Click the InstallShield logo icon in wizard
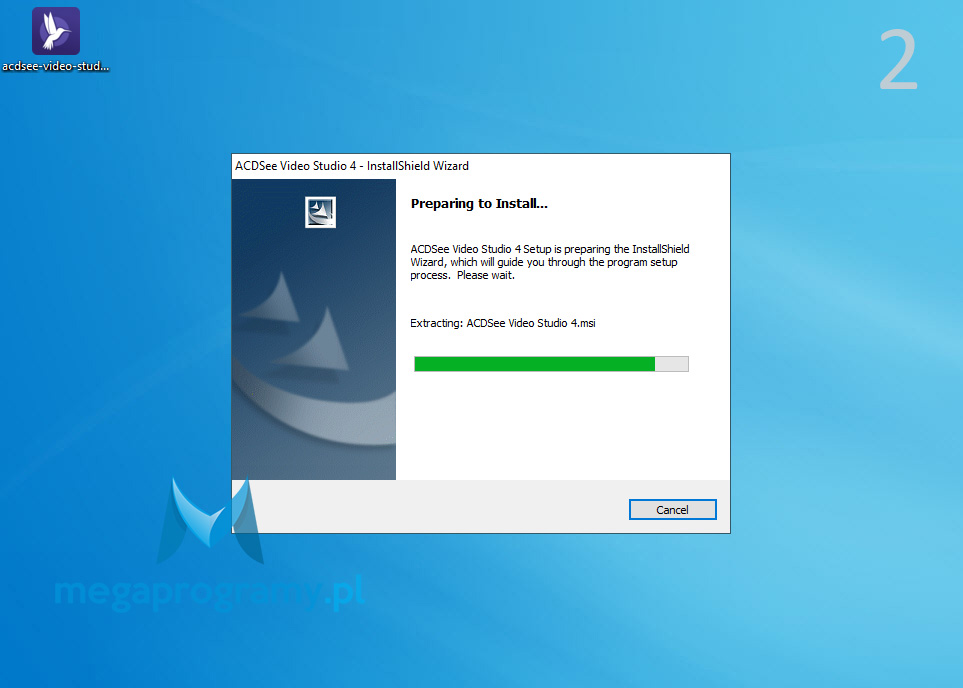Image resolution: width=963 pixels, height=688 pixels. point(321,213)
